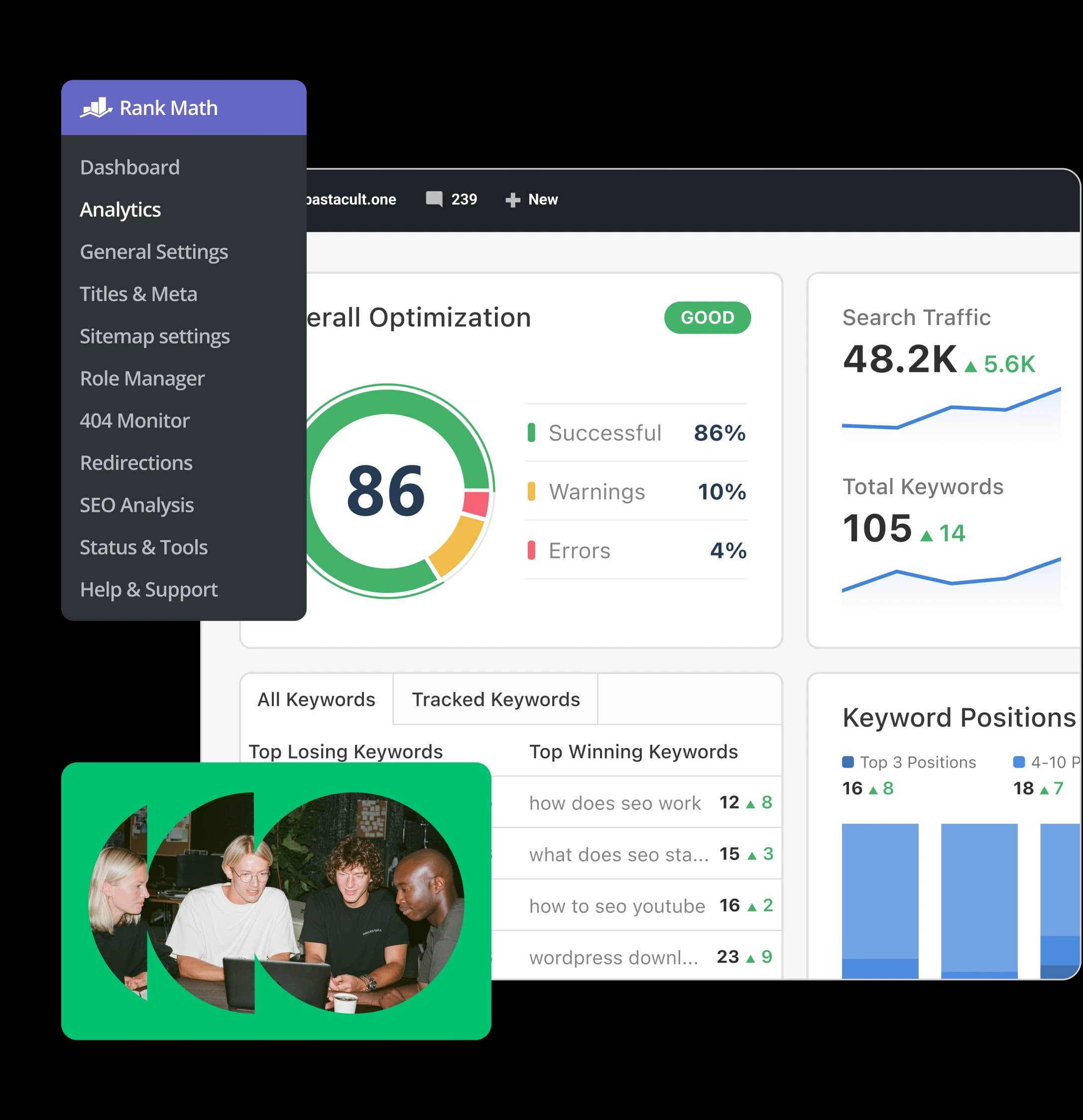Click green arrow beside 14 keywords

point(927,536)
